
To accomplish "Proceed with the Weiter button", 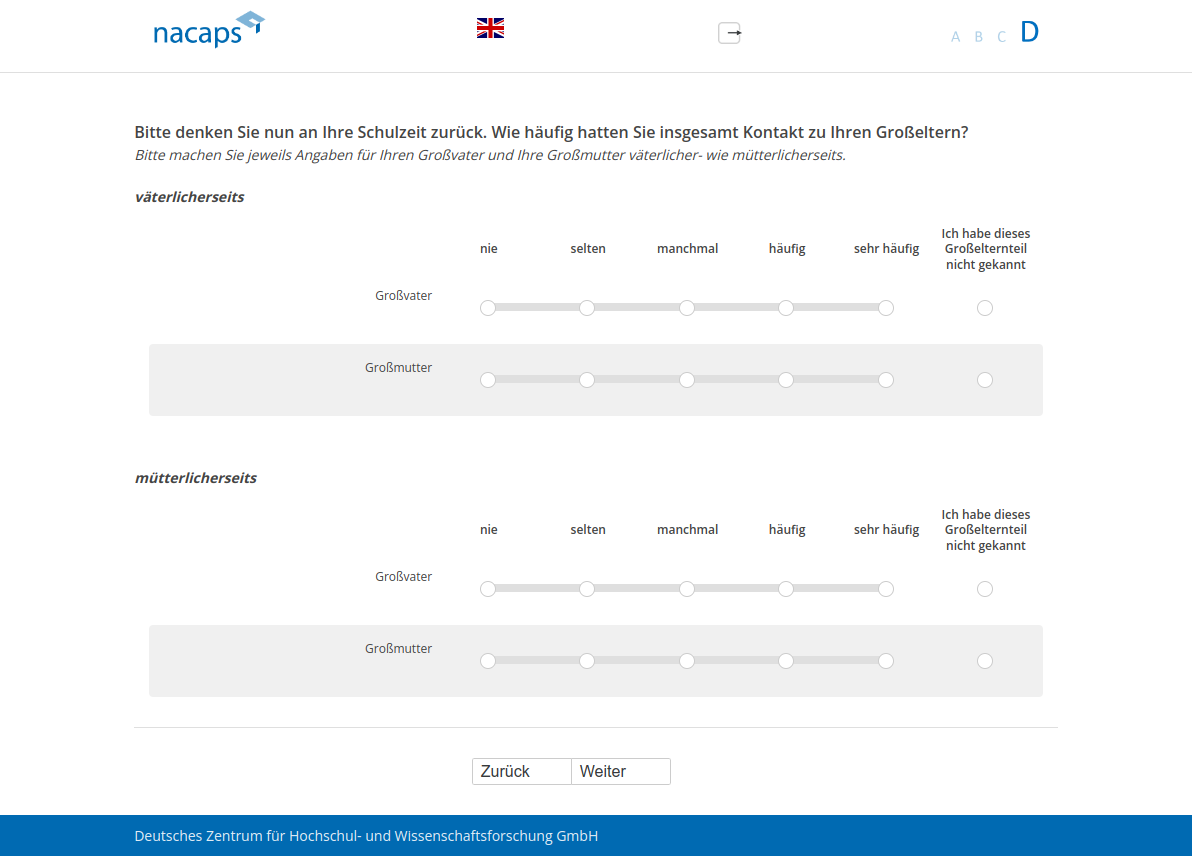I will coord(620,771).
